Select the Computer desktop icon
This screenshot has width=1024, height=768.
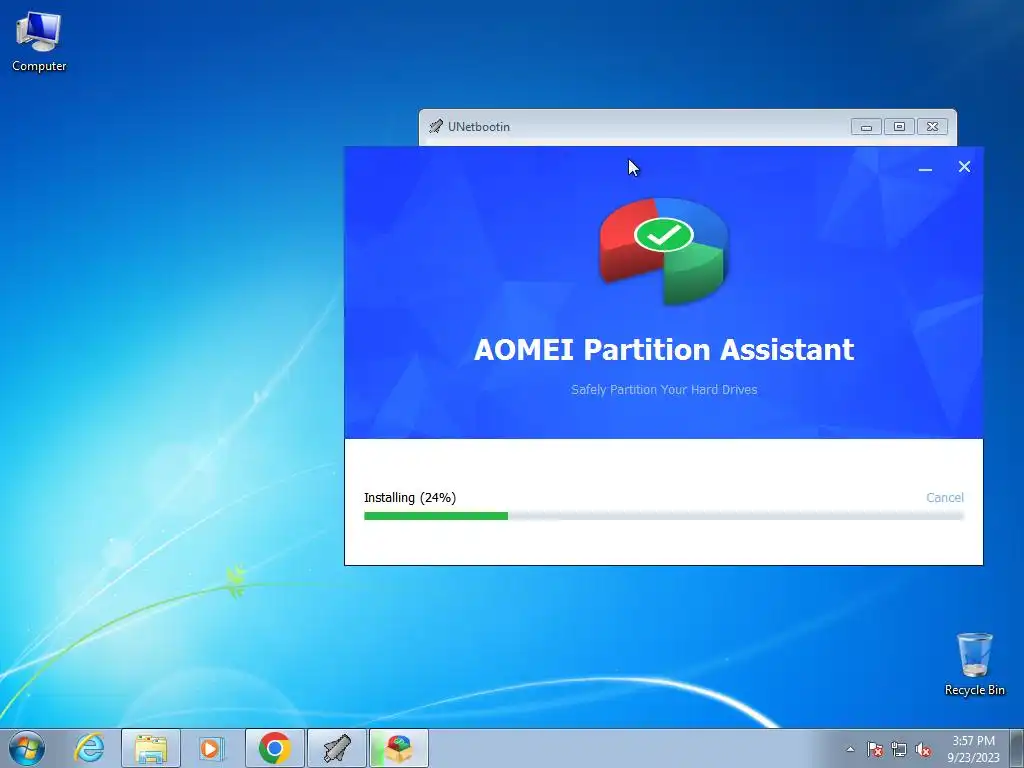39,42
